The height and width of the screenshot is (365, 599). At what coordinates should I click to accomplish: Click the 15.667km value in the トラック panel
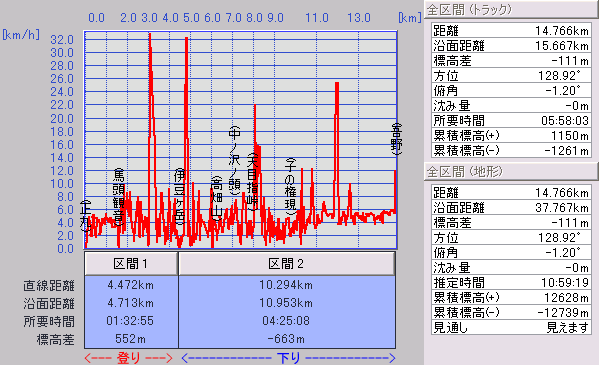pyautogui.click(x=562, y=46)
